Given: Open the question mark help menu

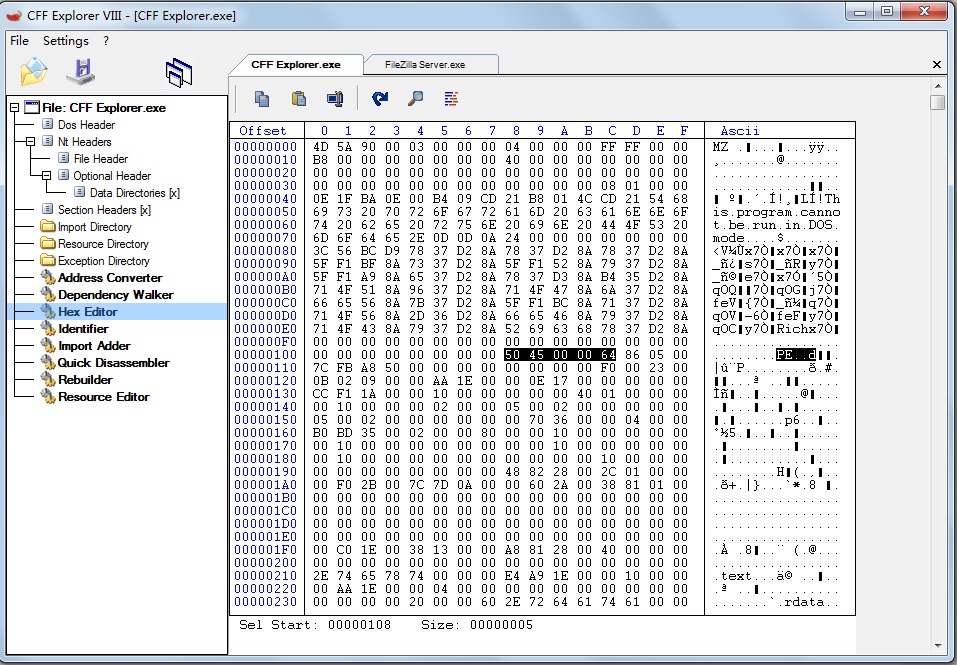Looking at the screenshot, I should click(x=106, y=40).
